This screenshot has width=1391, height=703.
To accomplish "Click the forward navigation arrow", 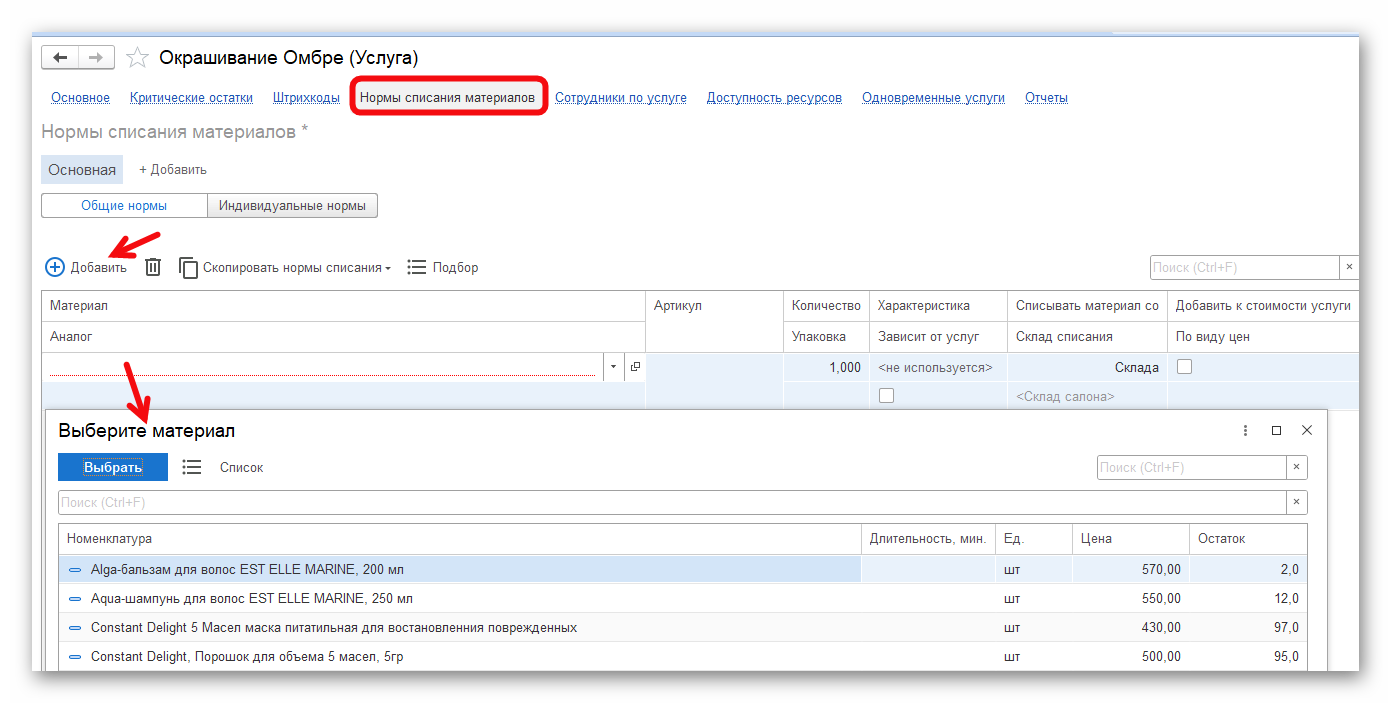I will [x=96, y=58].
